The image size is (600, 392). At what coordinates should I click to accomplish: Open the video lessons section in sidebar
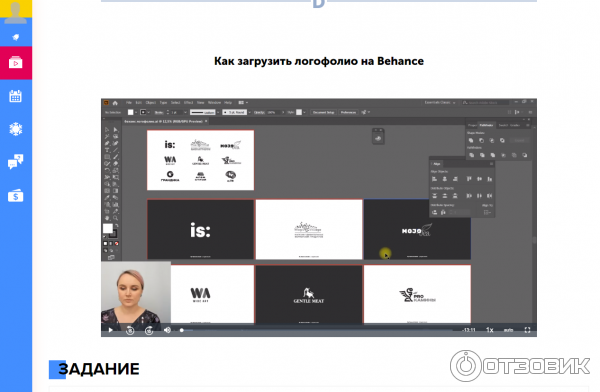[x=16, y=63]
